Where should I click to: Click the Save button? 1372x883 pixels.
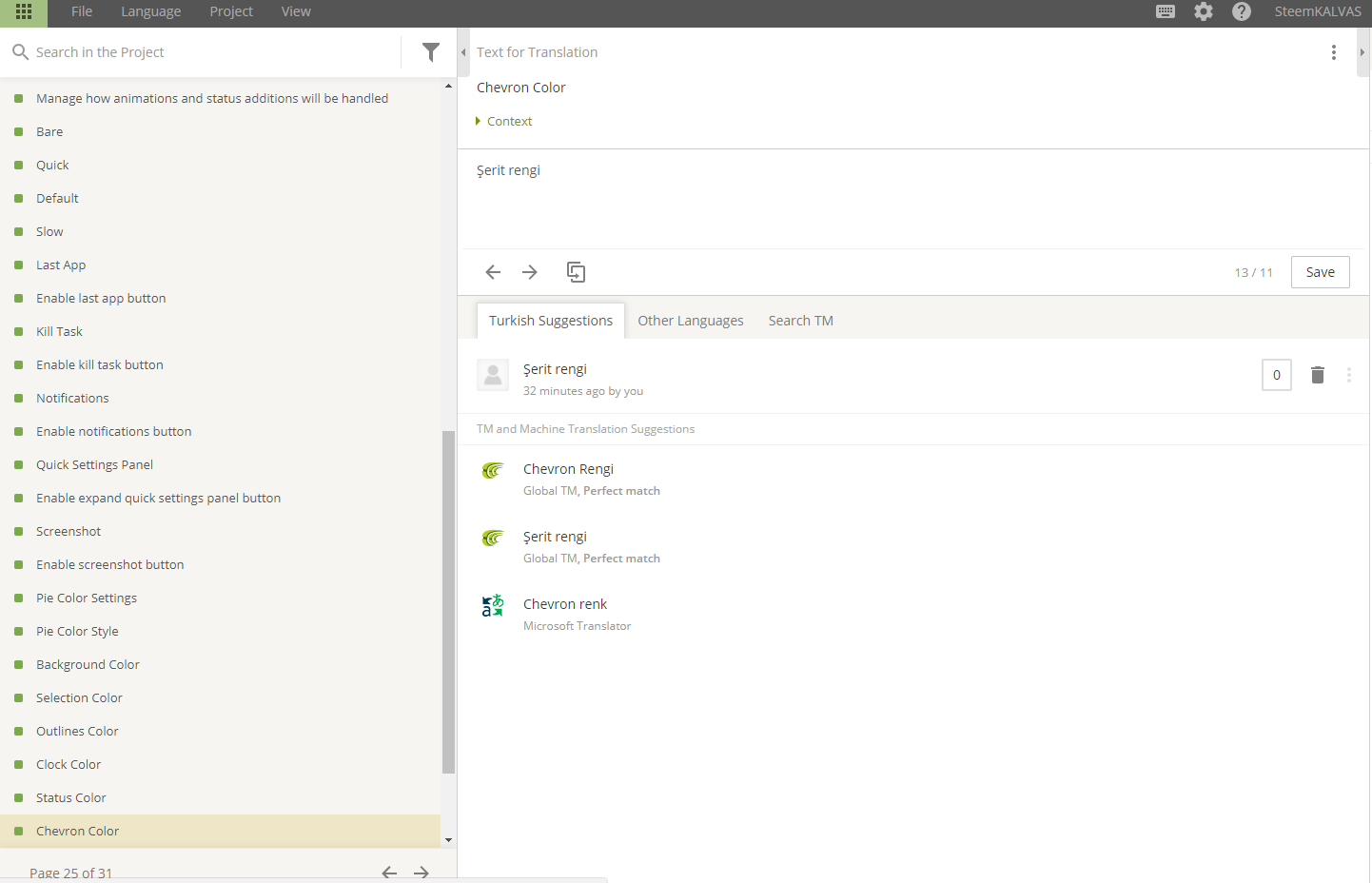point(1321,272)
